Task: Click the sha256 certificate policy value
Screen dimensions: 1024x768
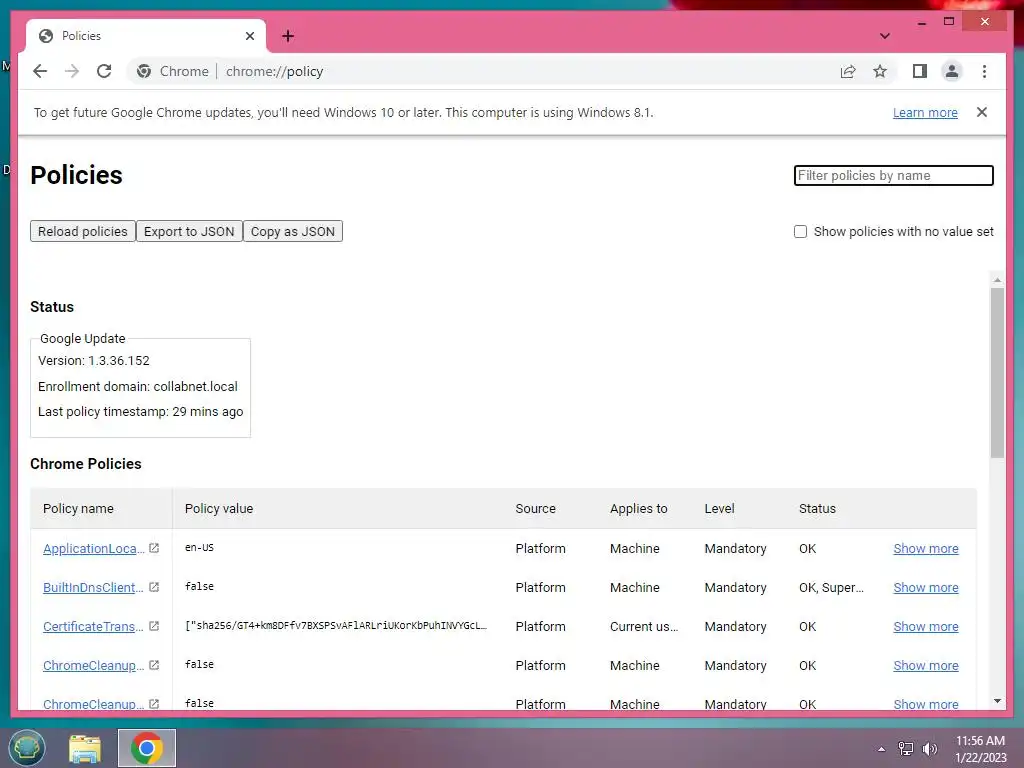Action: [336, 626]
